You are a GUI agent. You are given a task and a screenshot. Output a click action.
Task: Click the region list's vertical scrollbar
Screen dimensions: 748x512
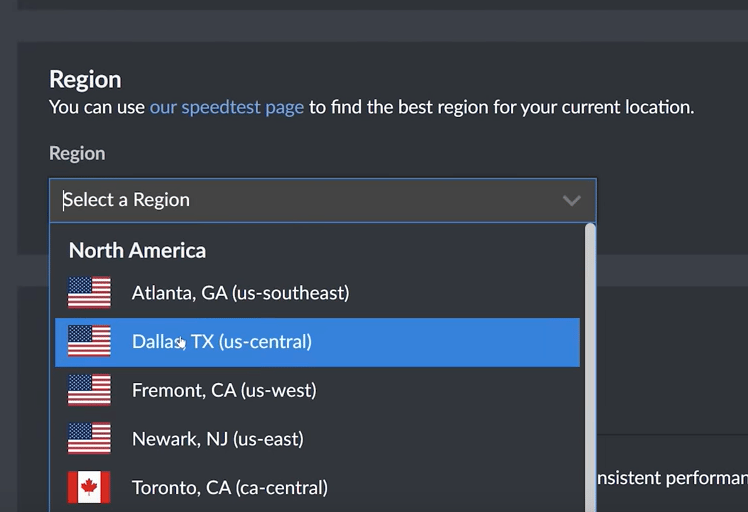coord(590,370)
